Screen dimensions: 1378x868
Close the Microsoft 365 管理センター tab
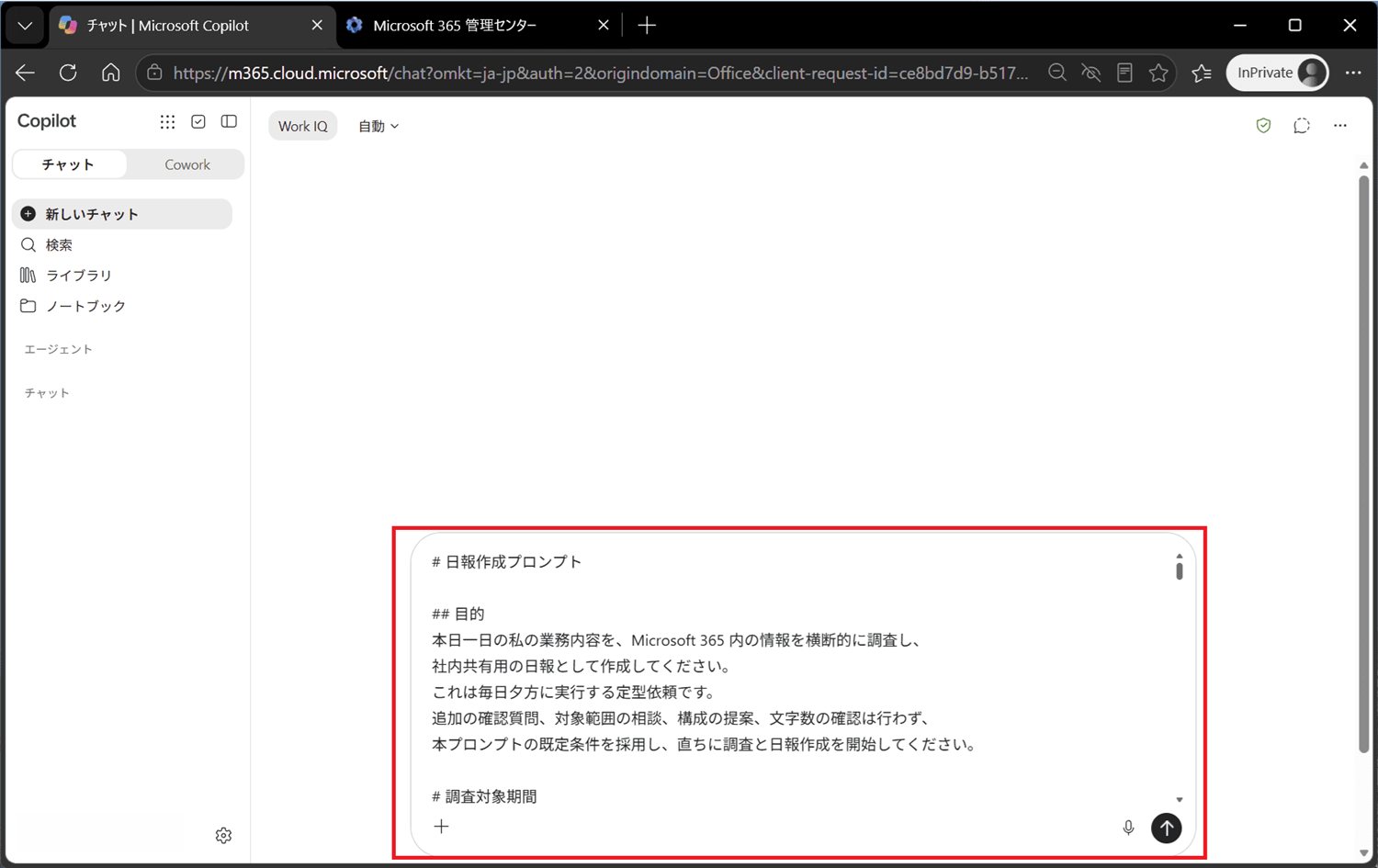[x=604, y=26]
